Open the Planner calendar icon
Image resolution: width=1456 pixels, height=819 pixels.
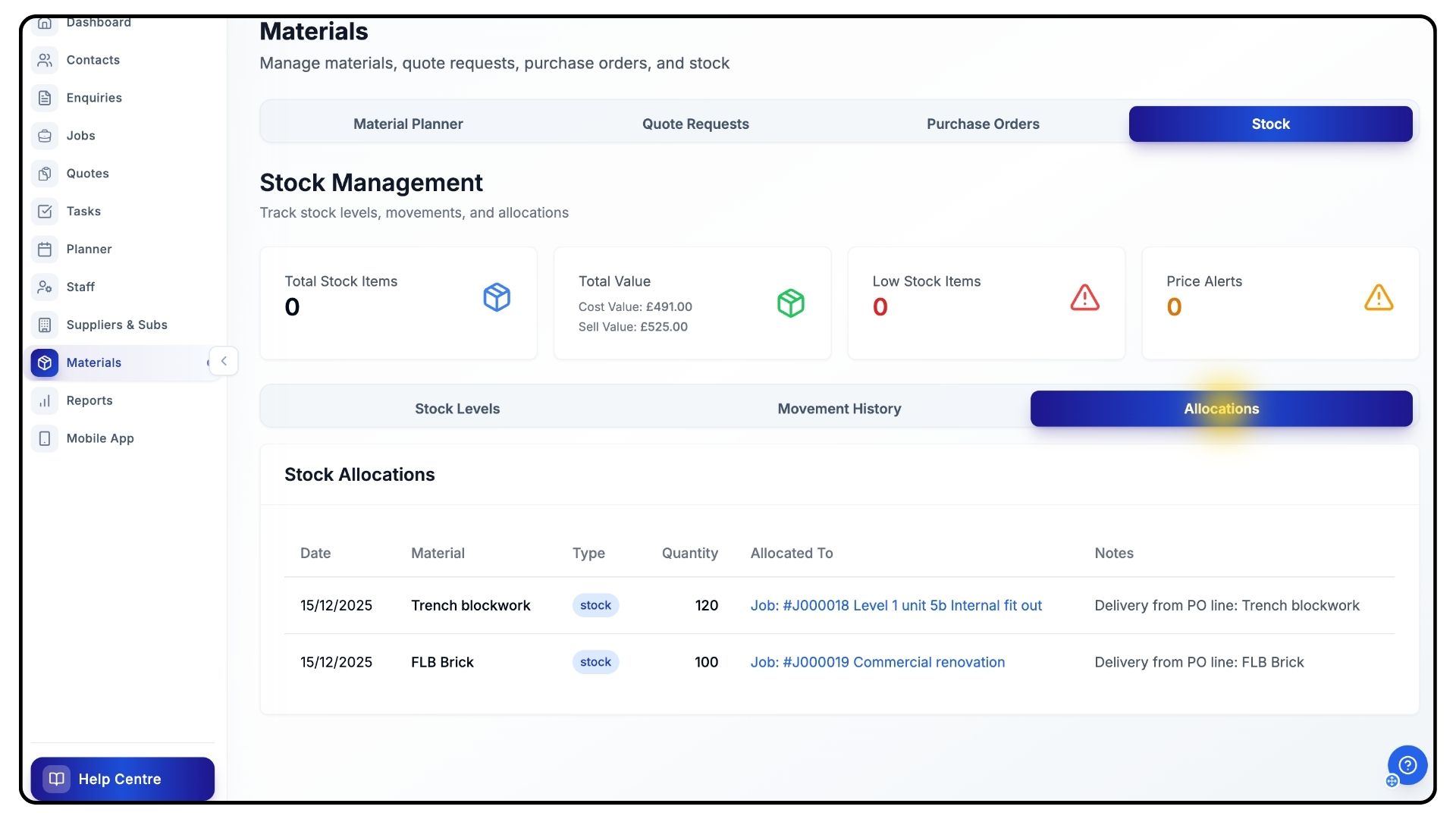point(45,249)
